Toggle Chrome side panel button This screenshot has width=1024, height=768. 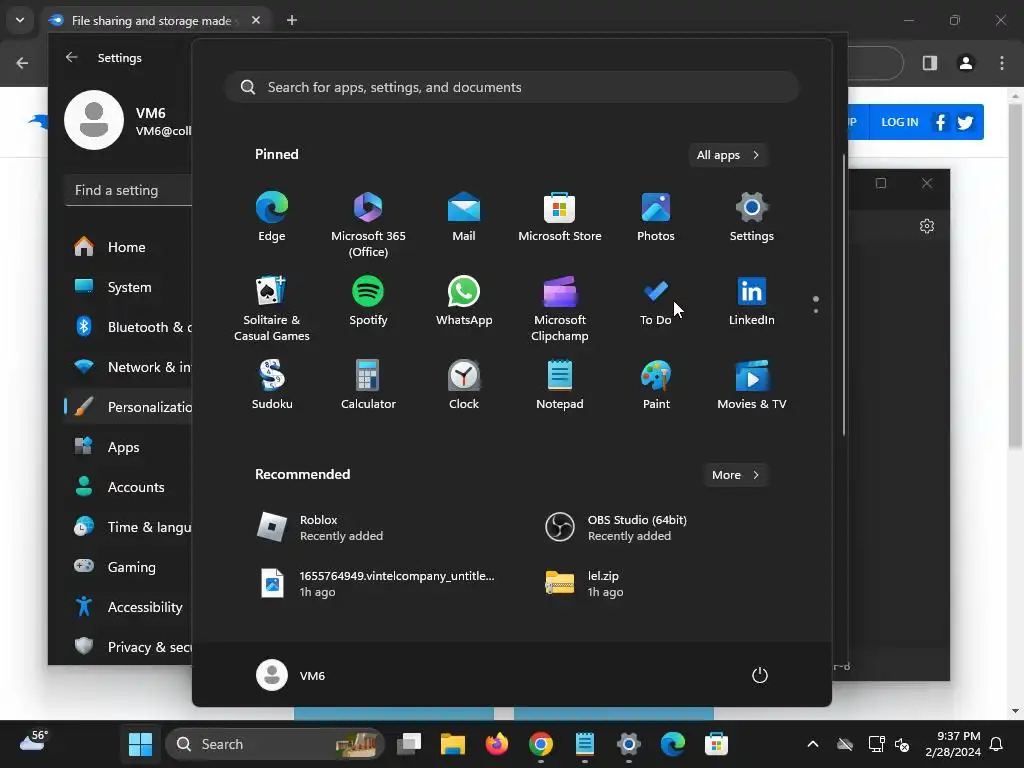(929, 63)
